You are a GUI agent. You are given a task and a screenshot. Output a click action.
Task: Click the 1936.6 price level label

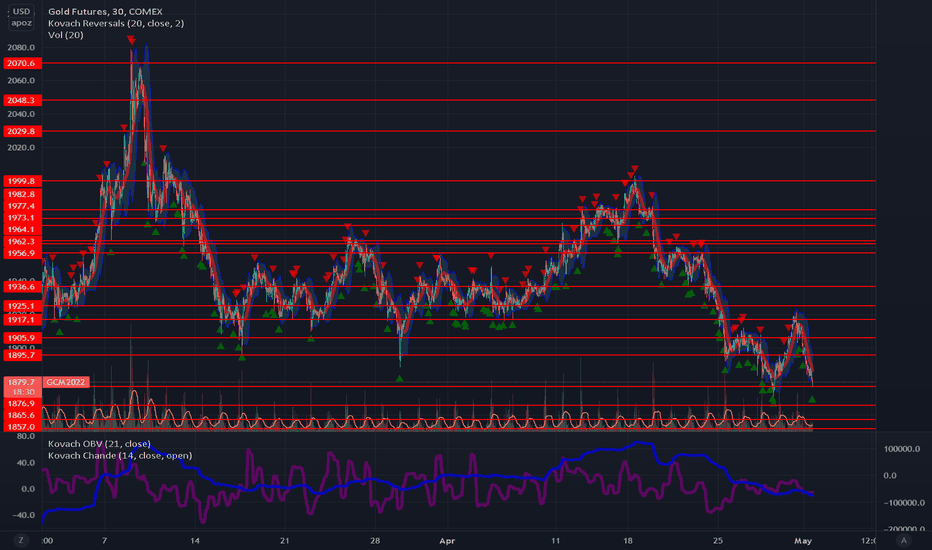coord(21,287)
